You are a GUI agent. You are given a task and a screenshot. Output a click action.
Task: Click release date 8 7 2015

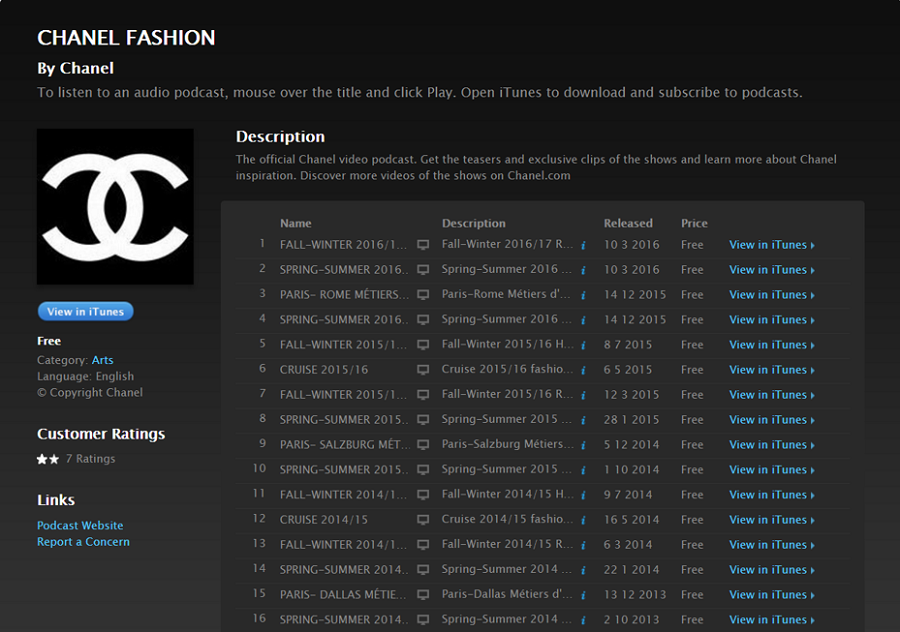click(x=628, y=345)
